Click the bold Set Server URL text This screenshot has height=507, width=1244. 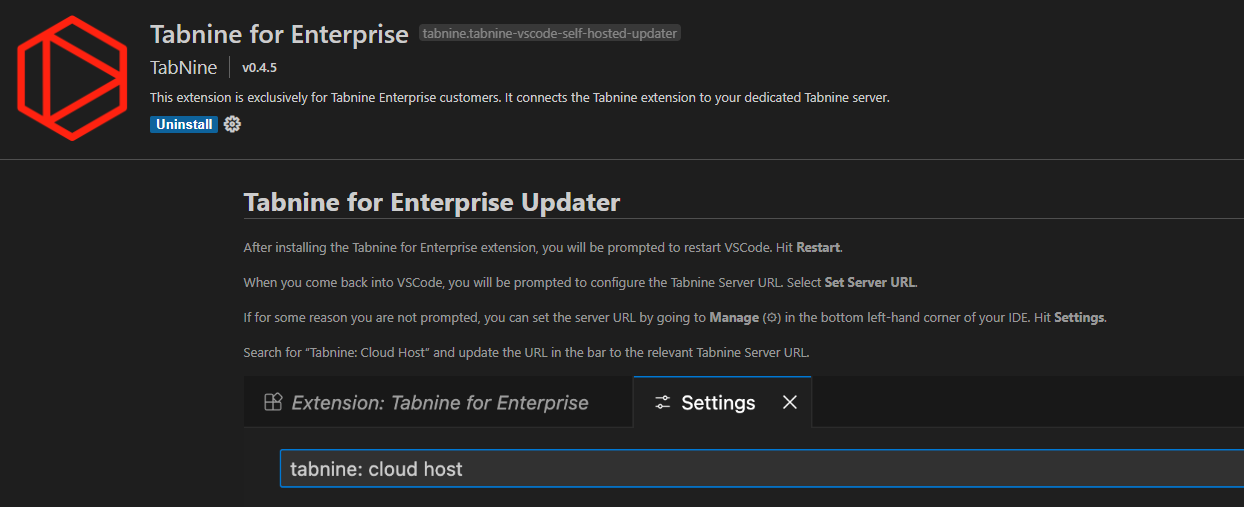coord(870,282)
